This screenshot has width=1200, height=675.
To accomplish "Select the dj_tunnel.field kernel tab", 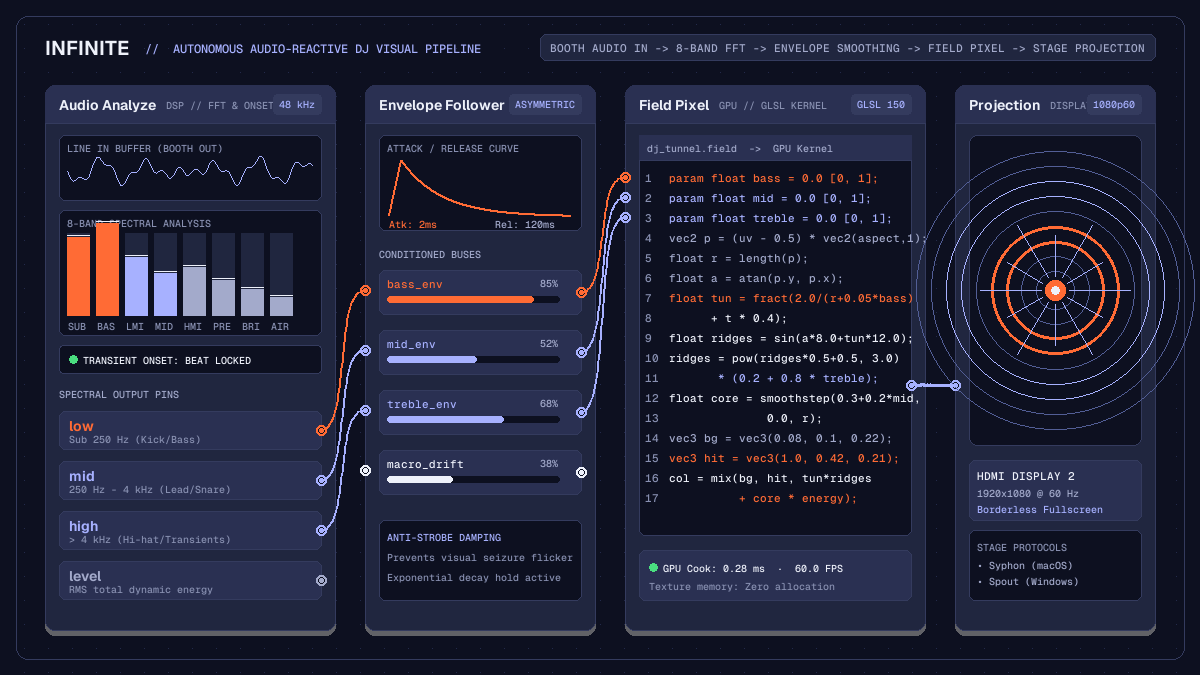I will click(775, 149).
